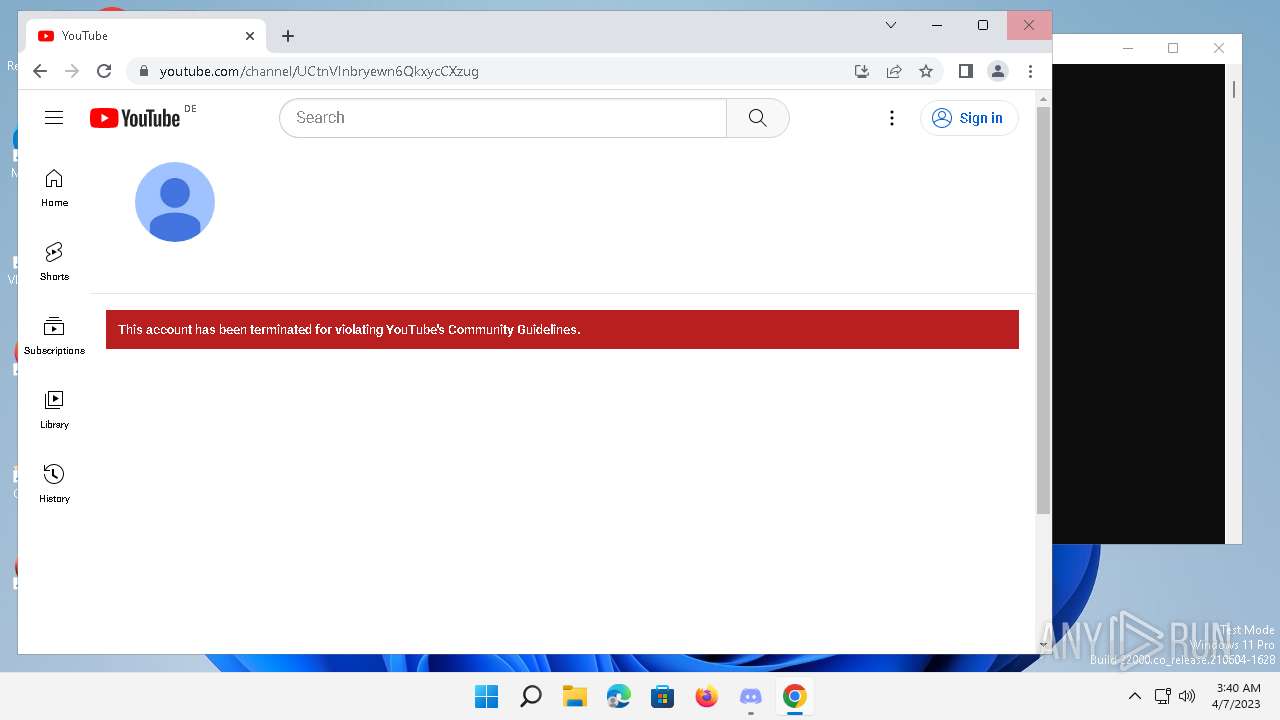Toggle the Chrome side panel
This screenshot has height=720, width=1280.
coord(965,71)
